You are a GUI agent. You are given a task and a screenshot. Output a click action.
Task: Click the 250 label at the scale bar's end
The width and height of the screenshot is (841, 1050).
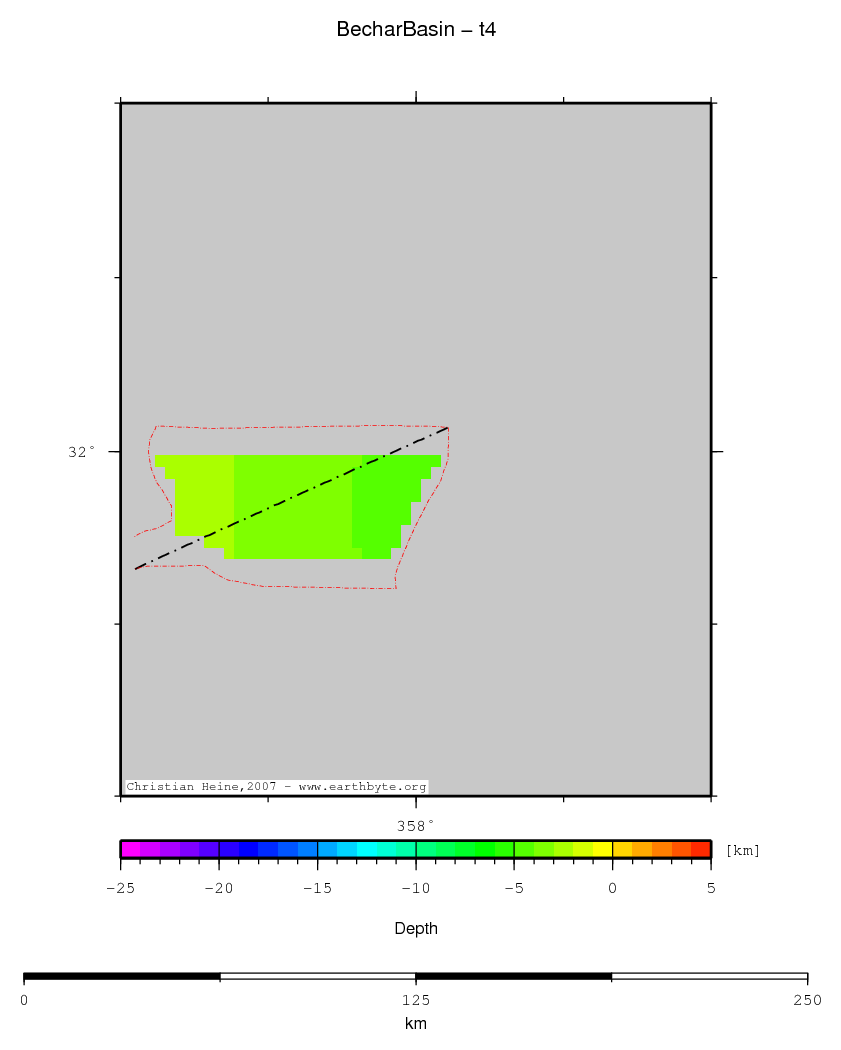(x=806, y=1000)
